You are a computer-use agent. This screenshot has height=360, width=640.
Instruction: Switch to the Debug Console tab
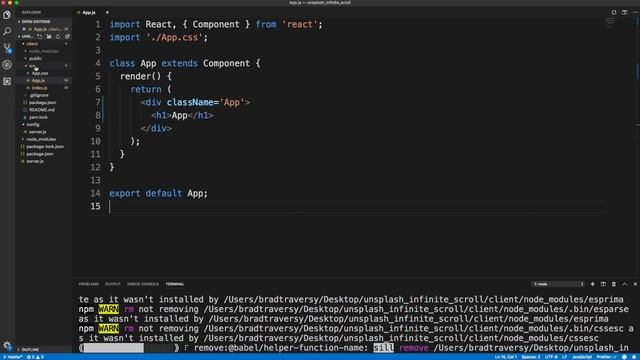click(143, 284)
